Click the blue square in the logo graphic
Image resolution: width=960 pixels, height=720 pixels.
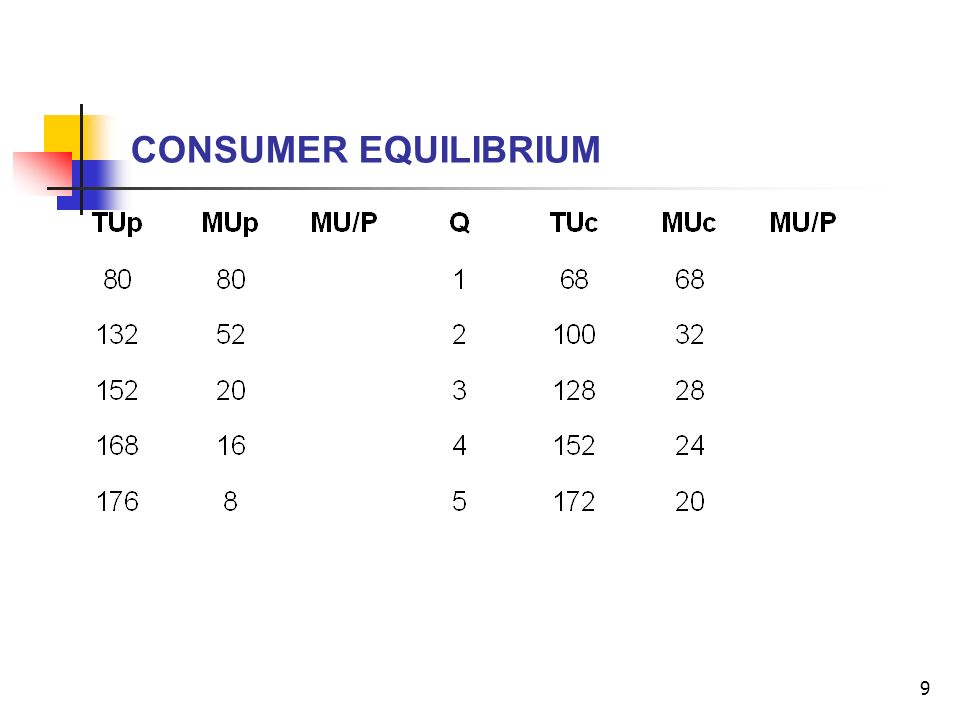click(92, 184)
